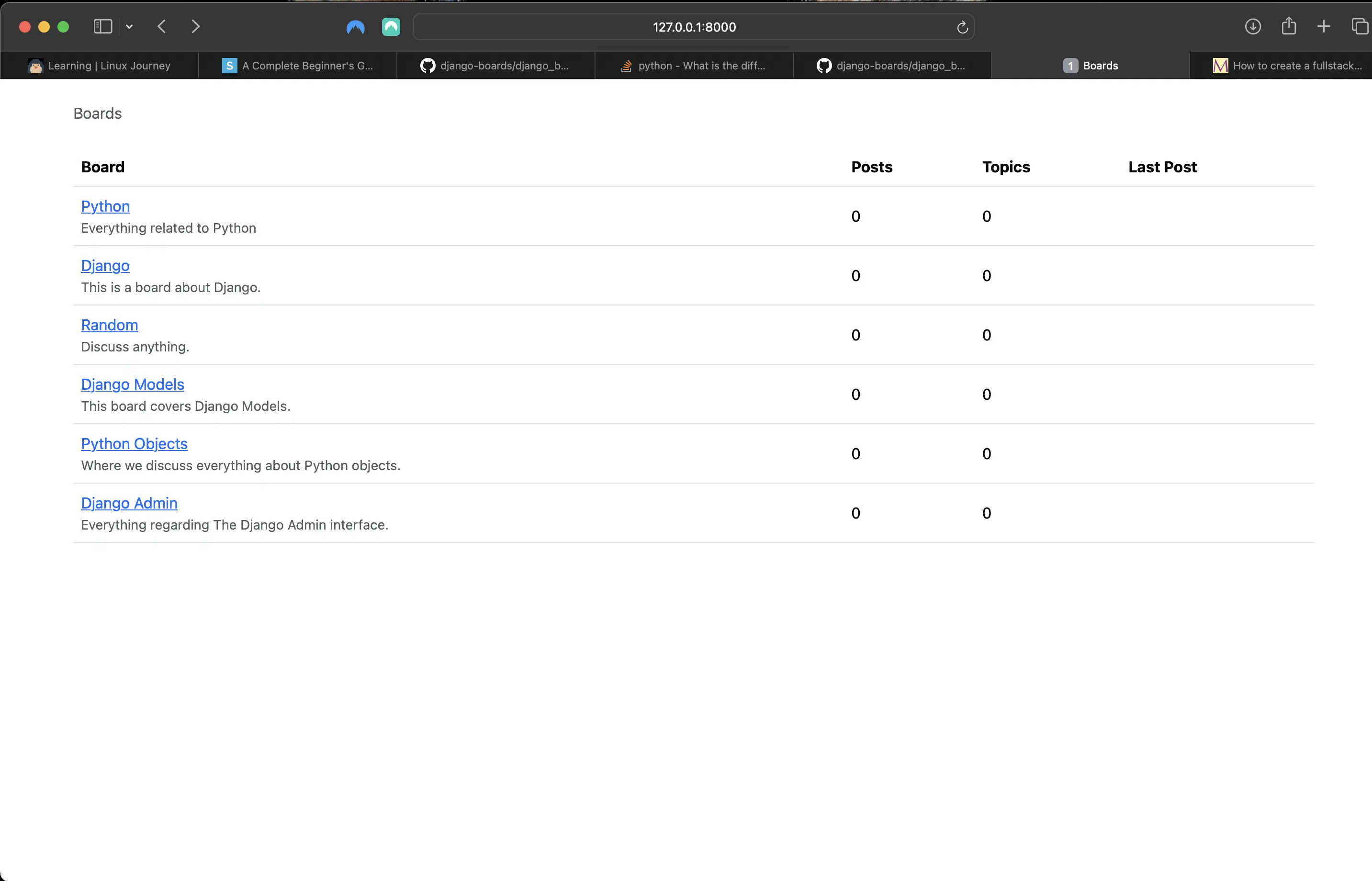
Task: Click 'Everything related to Python' description
Action: tap(169, 228)
